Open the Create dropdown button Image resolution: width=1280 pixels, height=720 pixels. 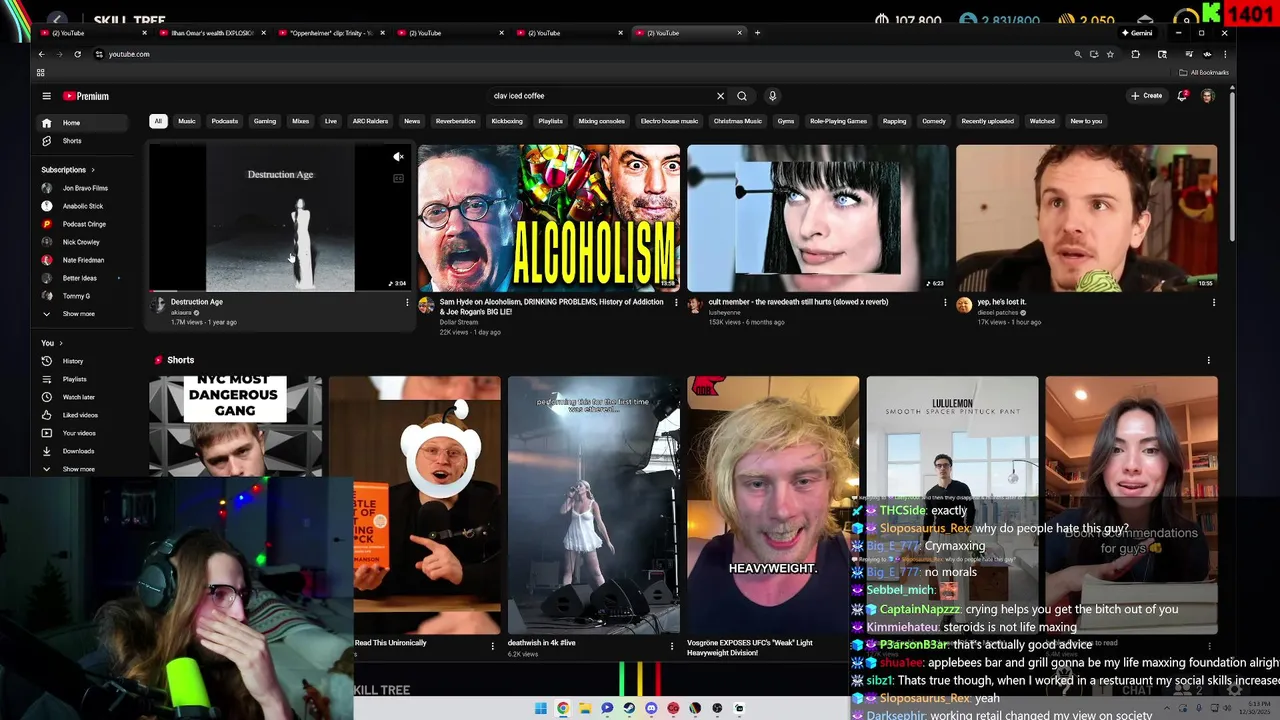[x=1146, y=96]
